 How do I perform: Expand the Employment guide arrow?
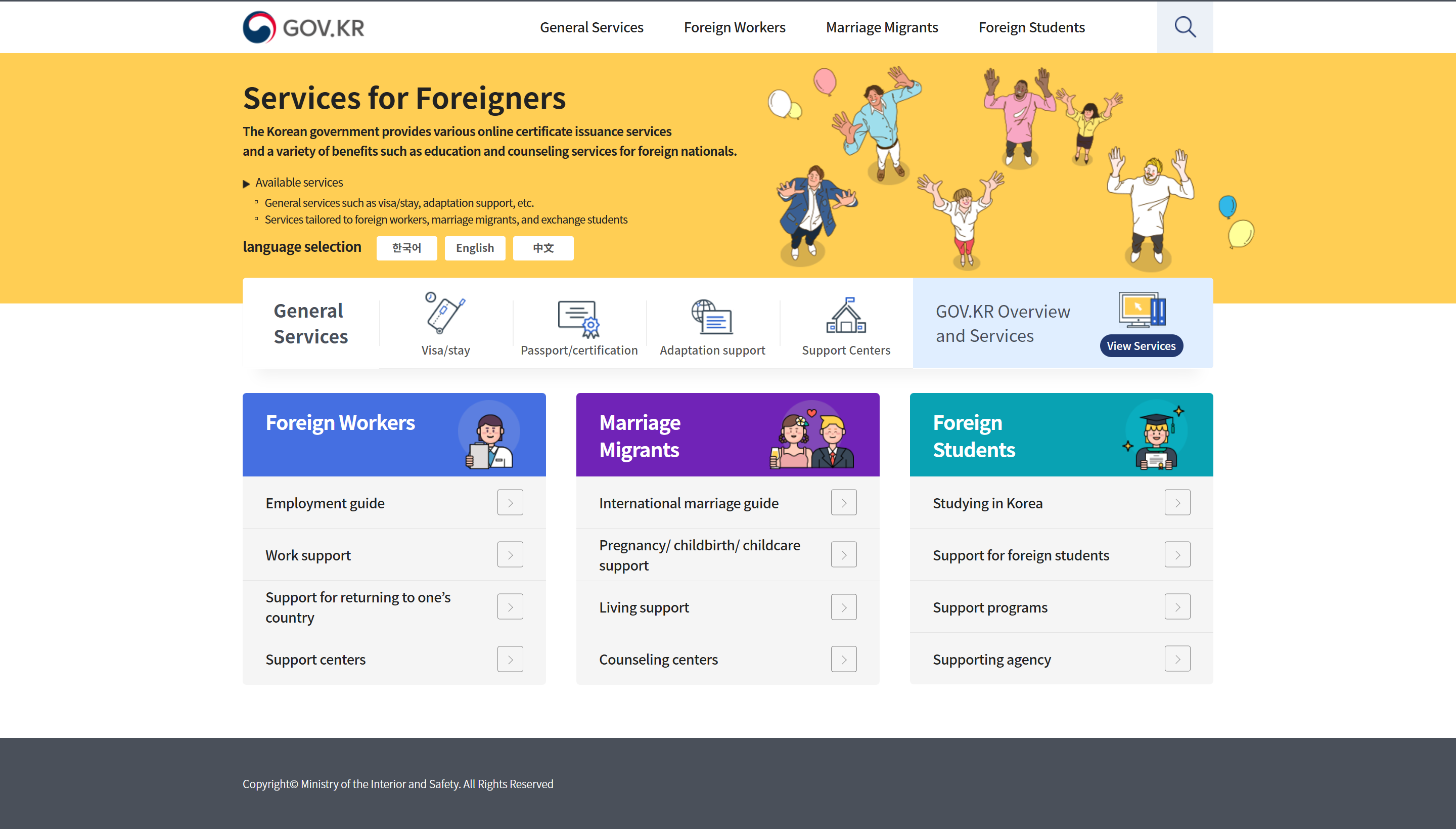(x=510, y=503)
